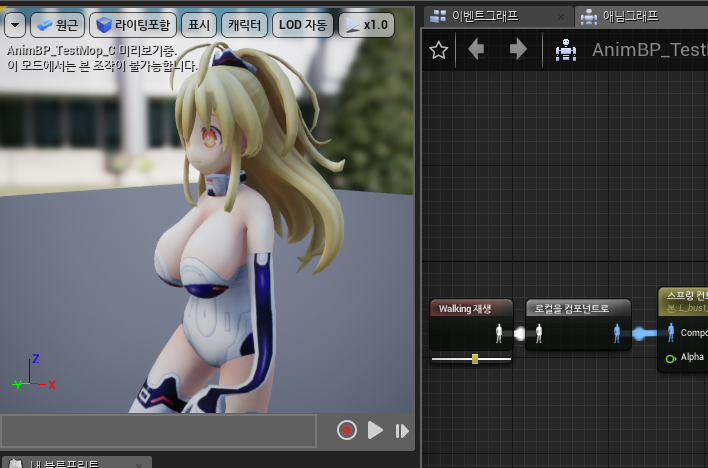This screenshot has height=468, width=708.
Task: Click the Alpha input pin
Action: click(x=671, y=359)
